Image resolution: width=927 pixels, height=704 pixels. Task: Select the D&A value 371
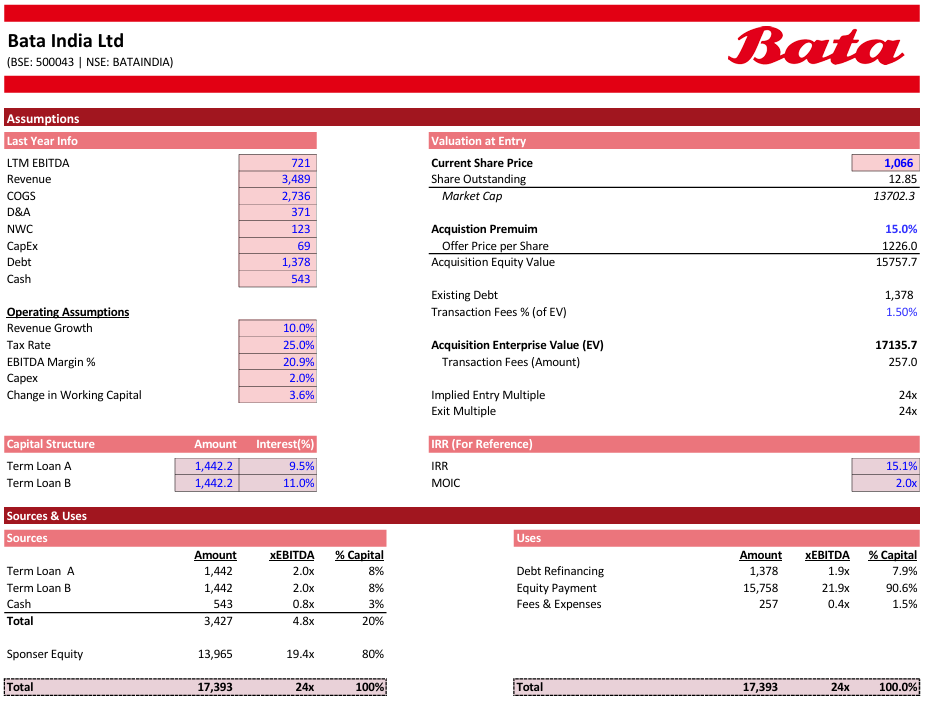click(278, 212)
